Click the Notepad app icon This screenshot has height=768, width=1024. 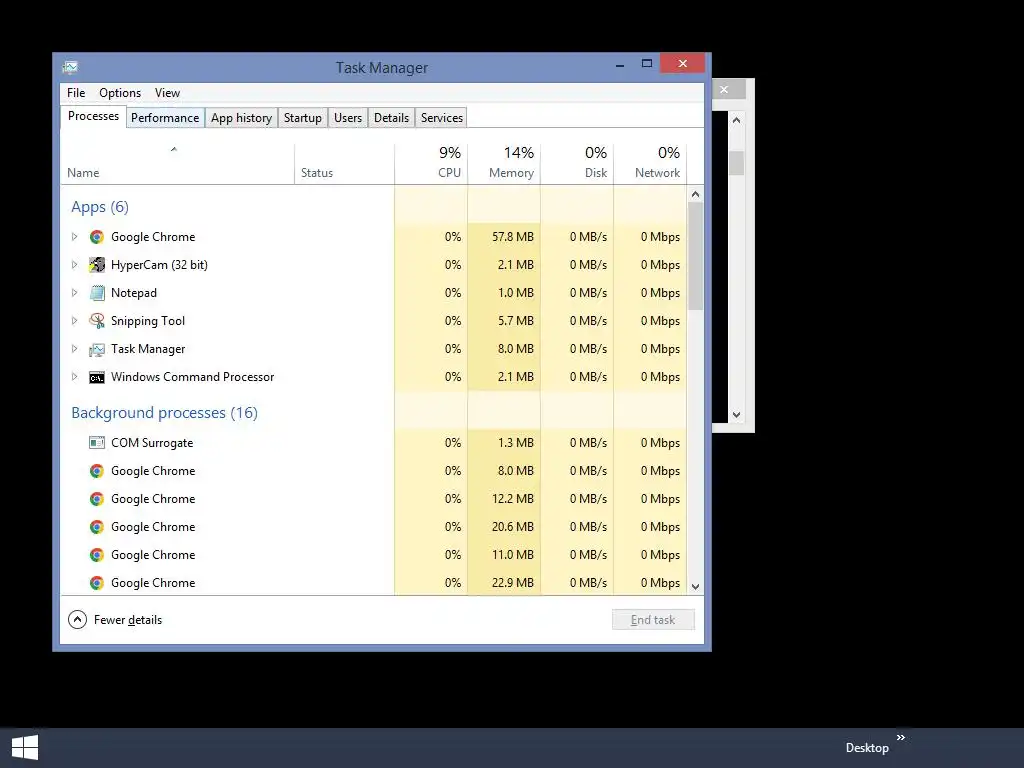click(x=97, y=293)
